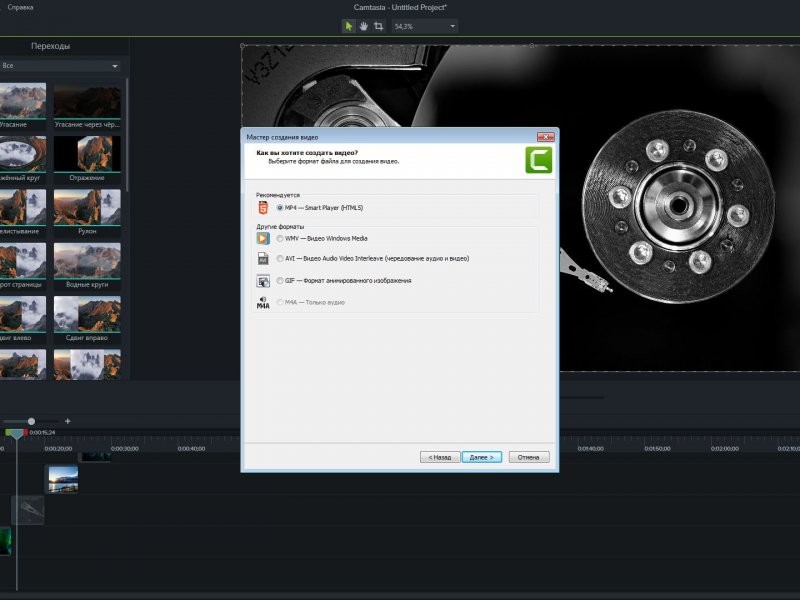Choose the Отражение transition thumbnail
Viewport: 800px width, 600px height.
point(87,154)
